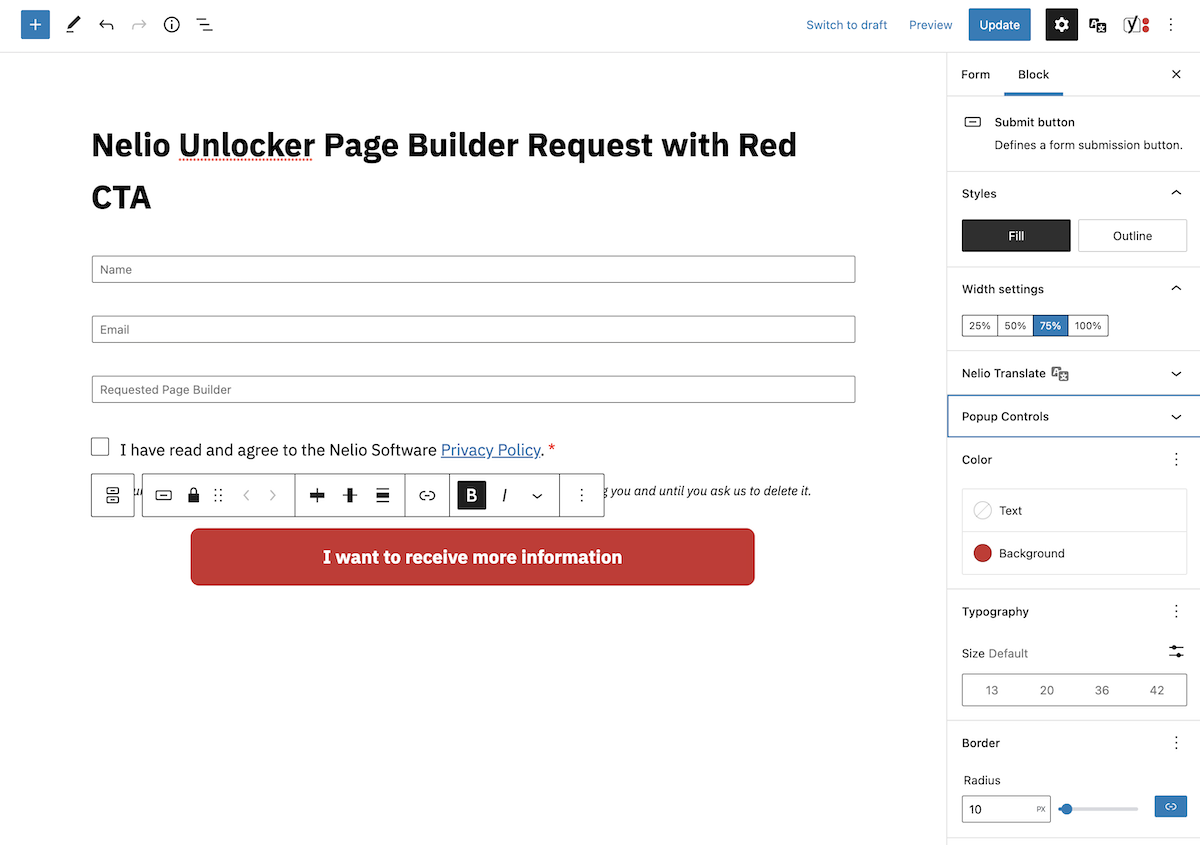Click the Update button

pyautogui.click(x=999, y=25)
